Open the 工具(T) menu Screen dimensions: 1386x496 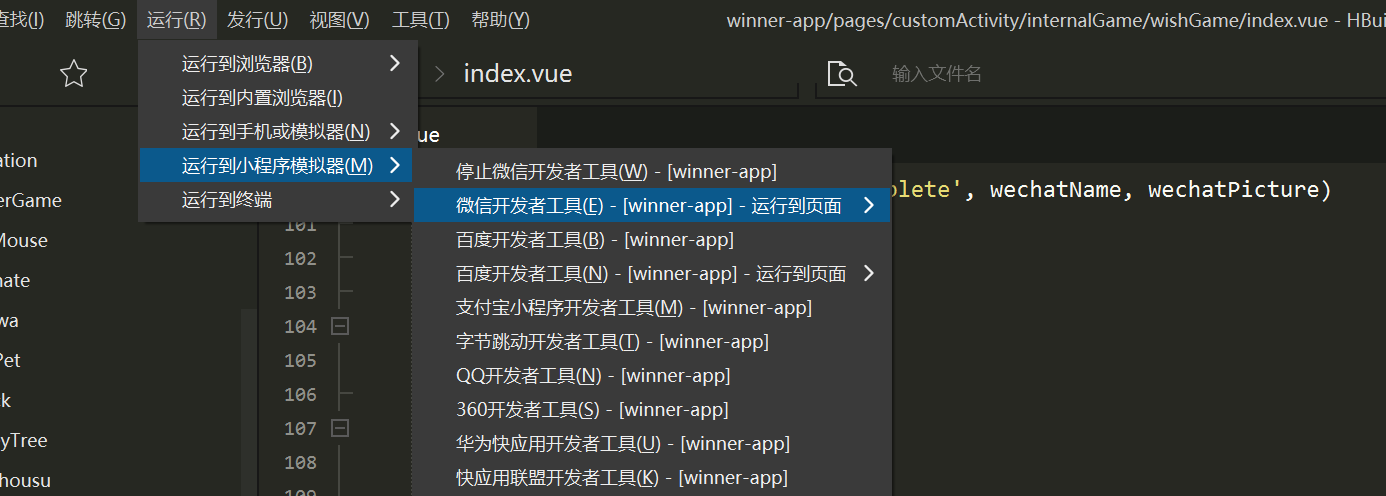[420, 20]
